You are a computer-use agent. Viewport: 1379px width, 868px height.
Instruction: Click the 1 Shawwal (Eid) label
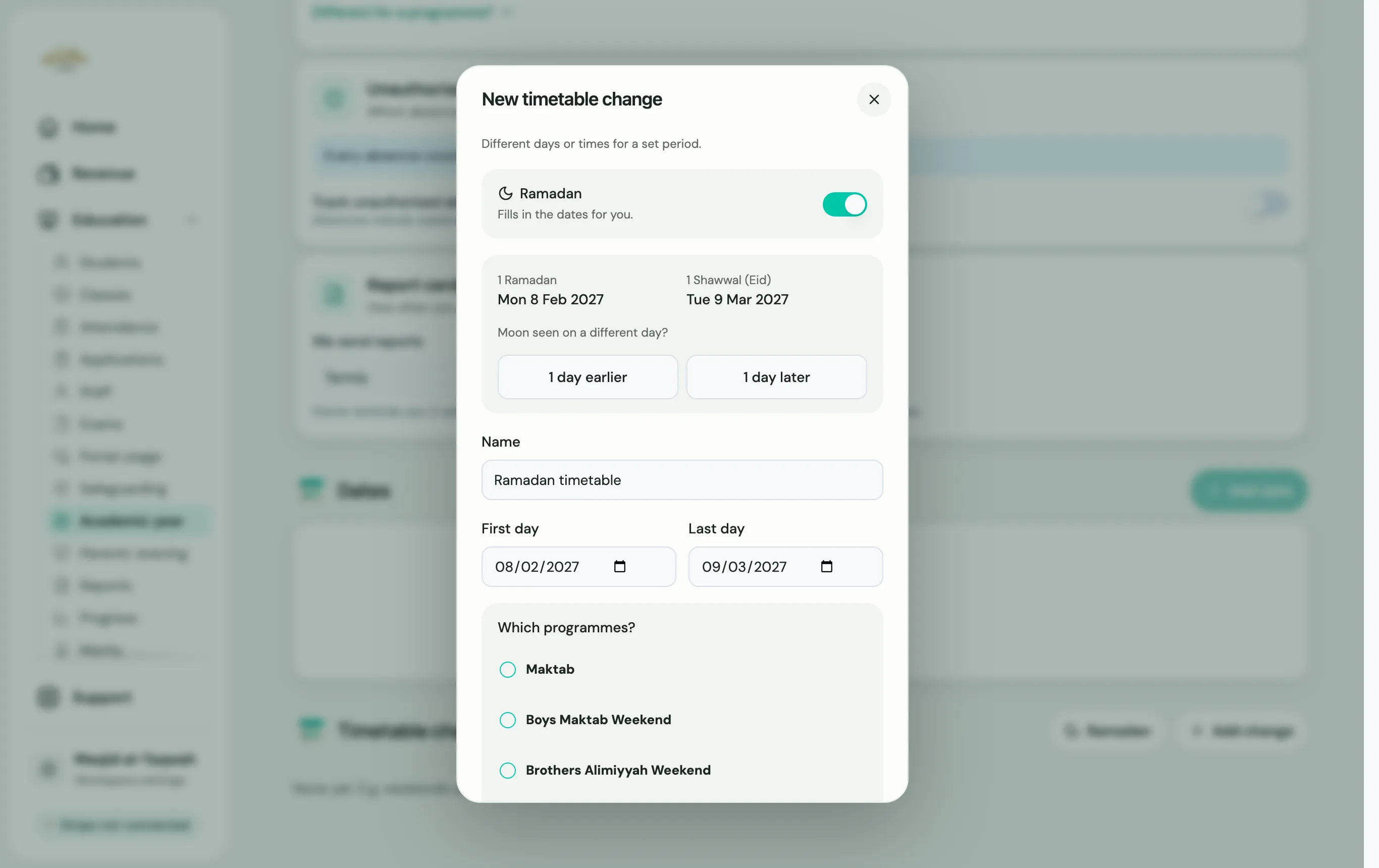728,280
